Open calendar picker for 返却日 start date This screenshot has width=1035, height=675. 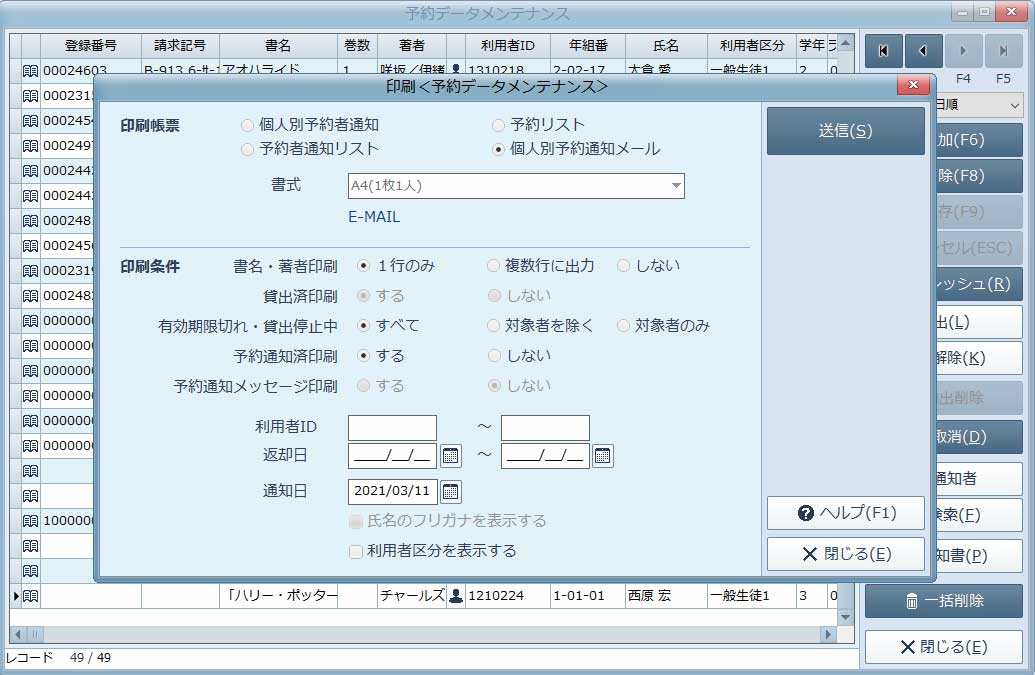pyautogui.click(x=450, y=456)
